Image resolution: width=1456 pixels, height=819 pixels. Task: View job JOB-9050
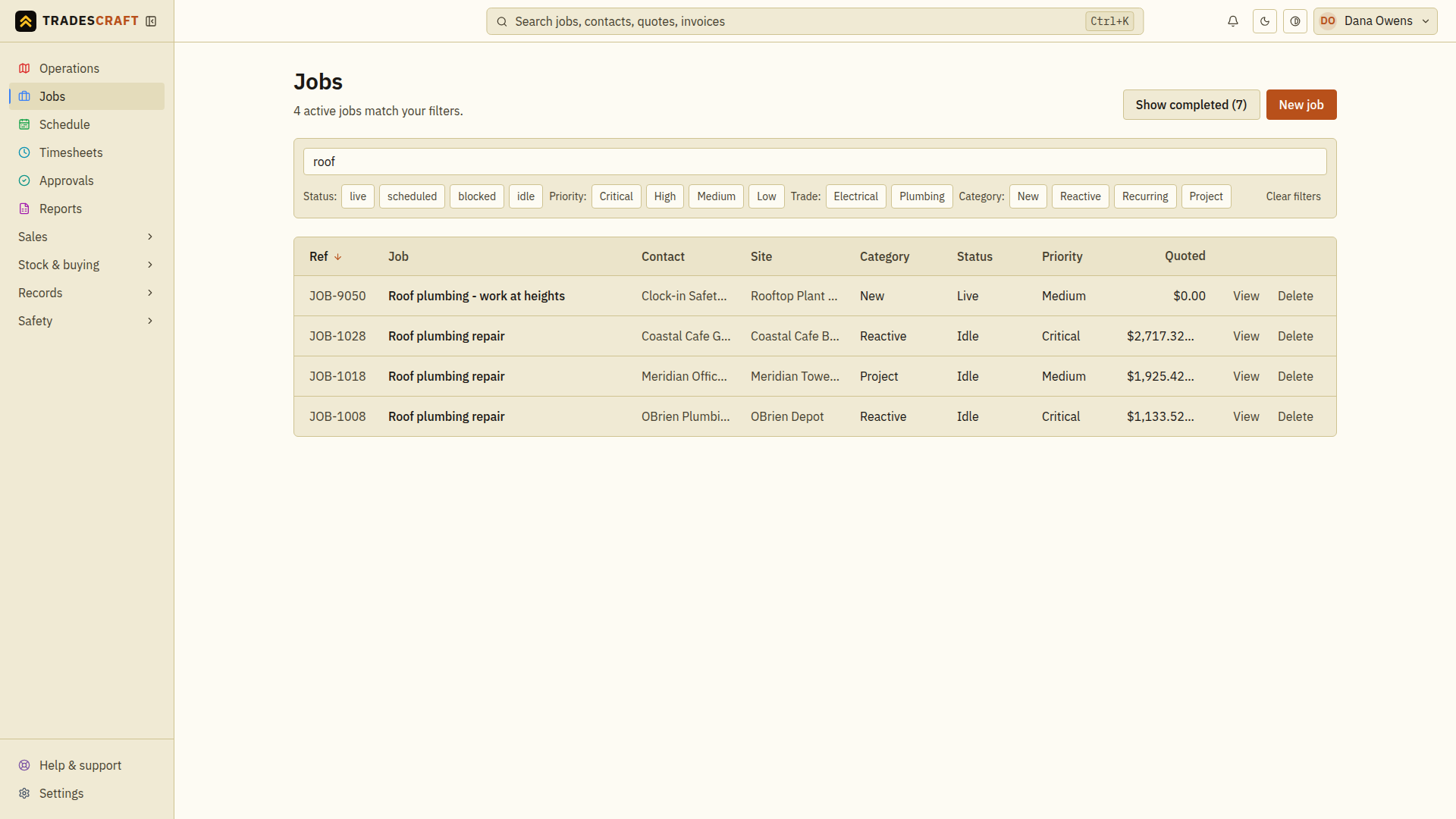tap(1246, 296)
